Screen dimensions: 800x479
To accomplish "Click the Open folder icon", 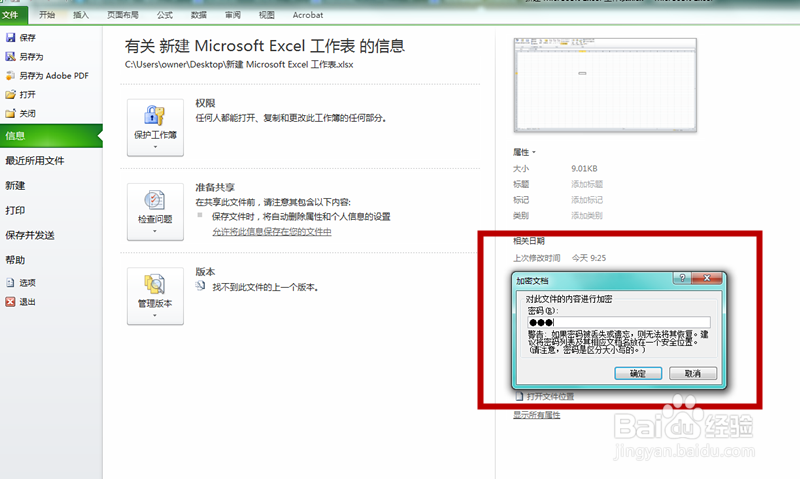I will tap(10, 94).
